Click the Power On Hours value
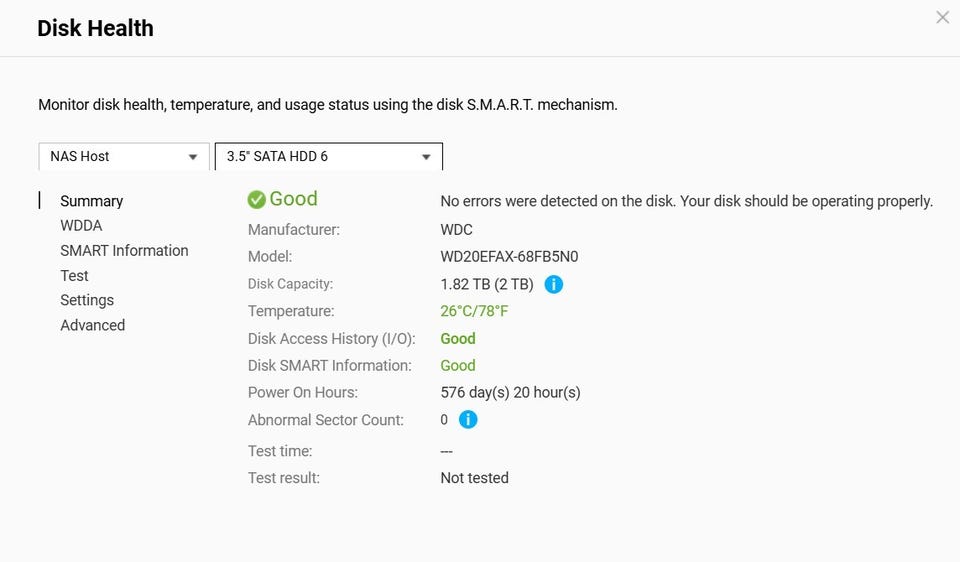The image size is (960, 562). tap(511, 392)
